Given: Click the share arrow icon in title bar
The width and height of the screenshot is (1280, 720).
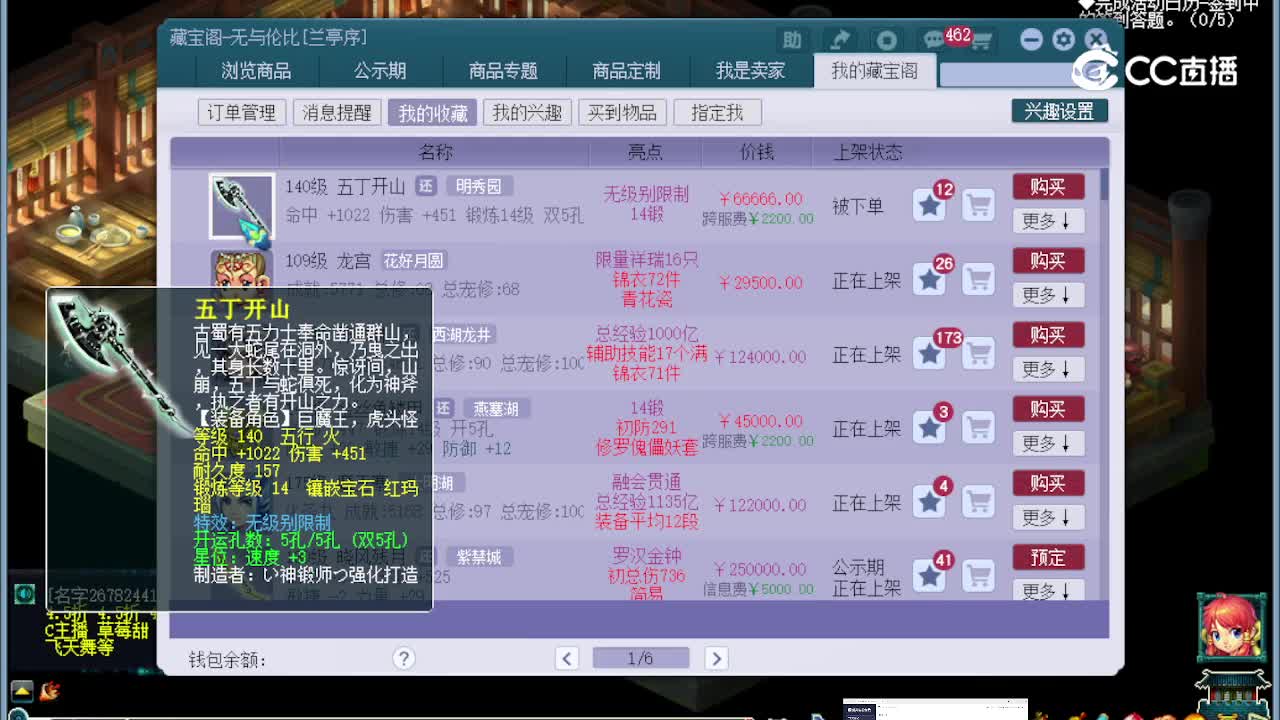Looking at the screenshot, I should [840, 39].
